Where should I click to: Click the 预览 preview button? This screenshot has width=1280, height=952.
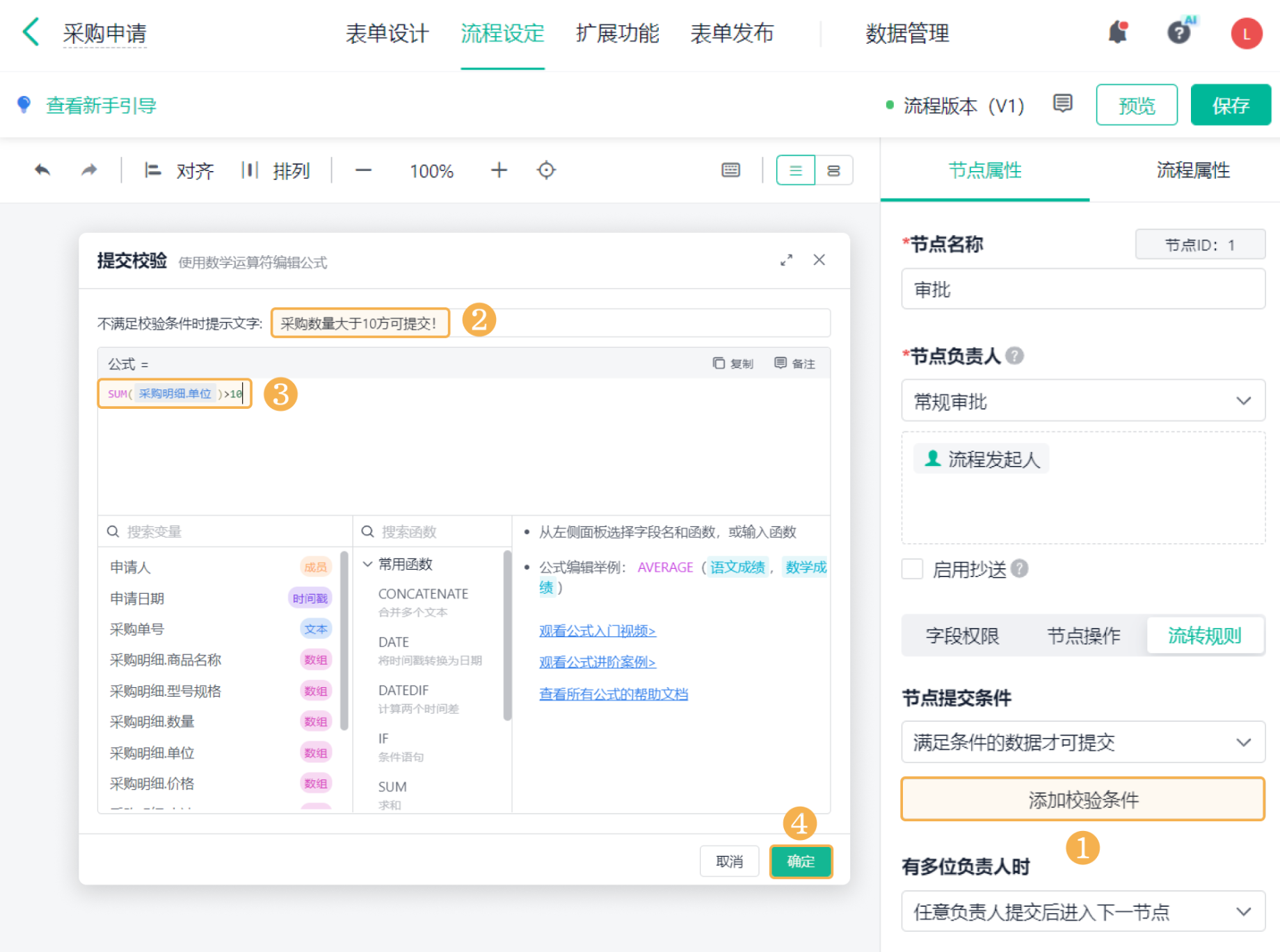[1137, 105]
